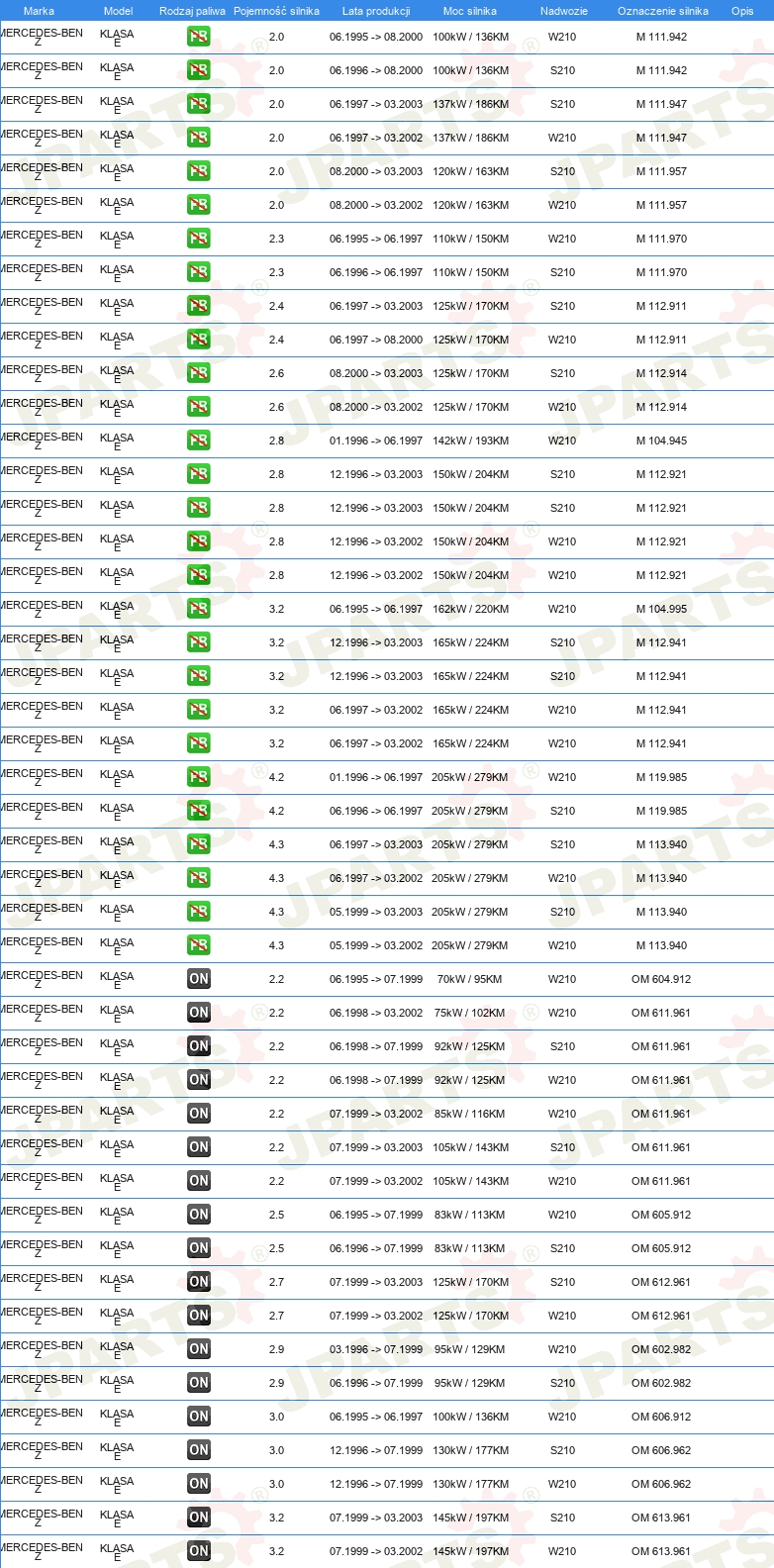
Task: Click OM 605.912 in the W210 row
Action: [x=661, y=1215]
